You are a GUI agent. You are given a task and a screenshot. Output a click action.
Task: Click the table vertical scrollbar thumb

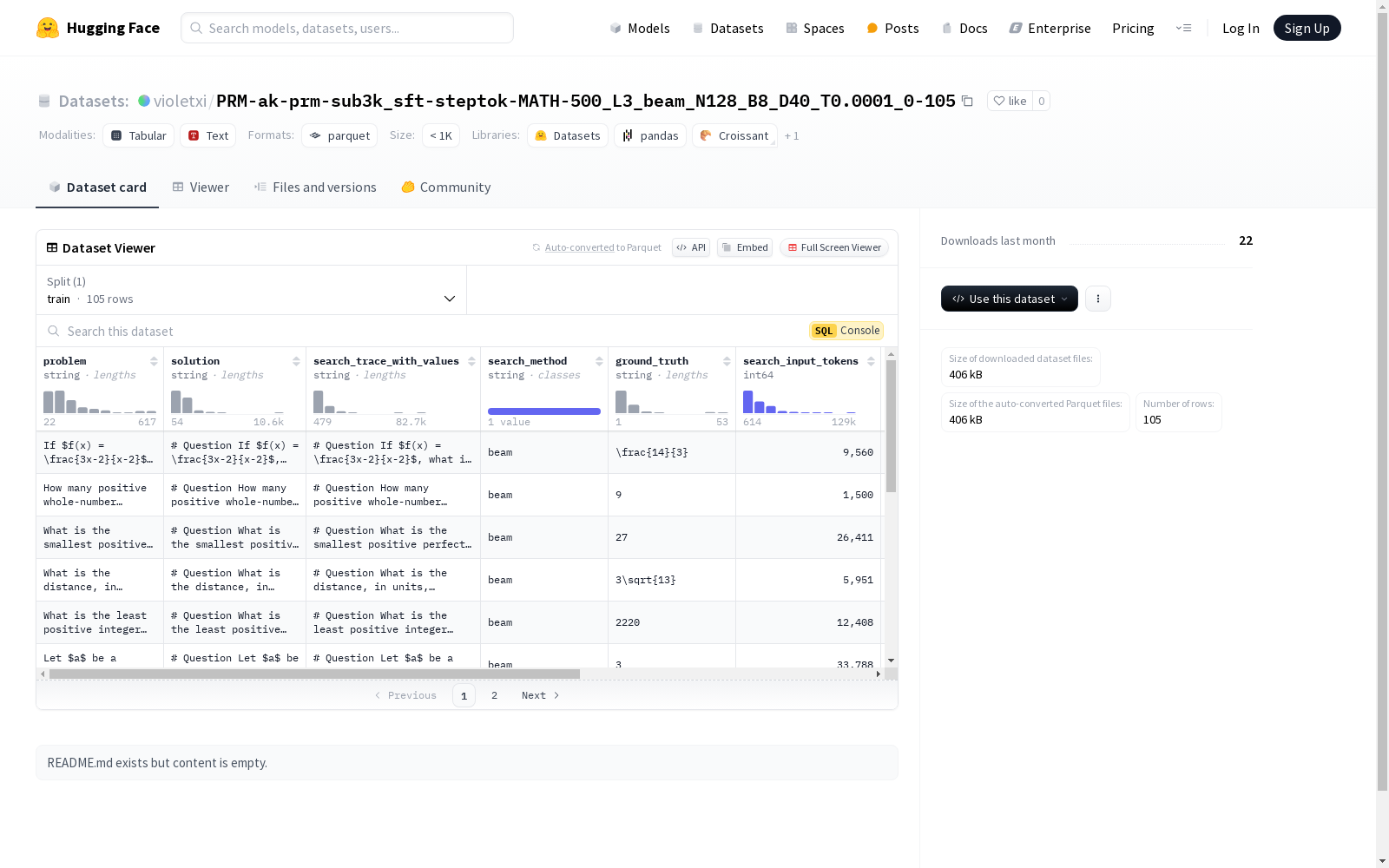891,425
